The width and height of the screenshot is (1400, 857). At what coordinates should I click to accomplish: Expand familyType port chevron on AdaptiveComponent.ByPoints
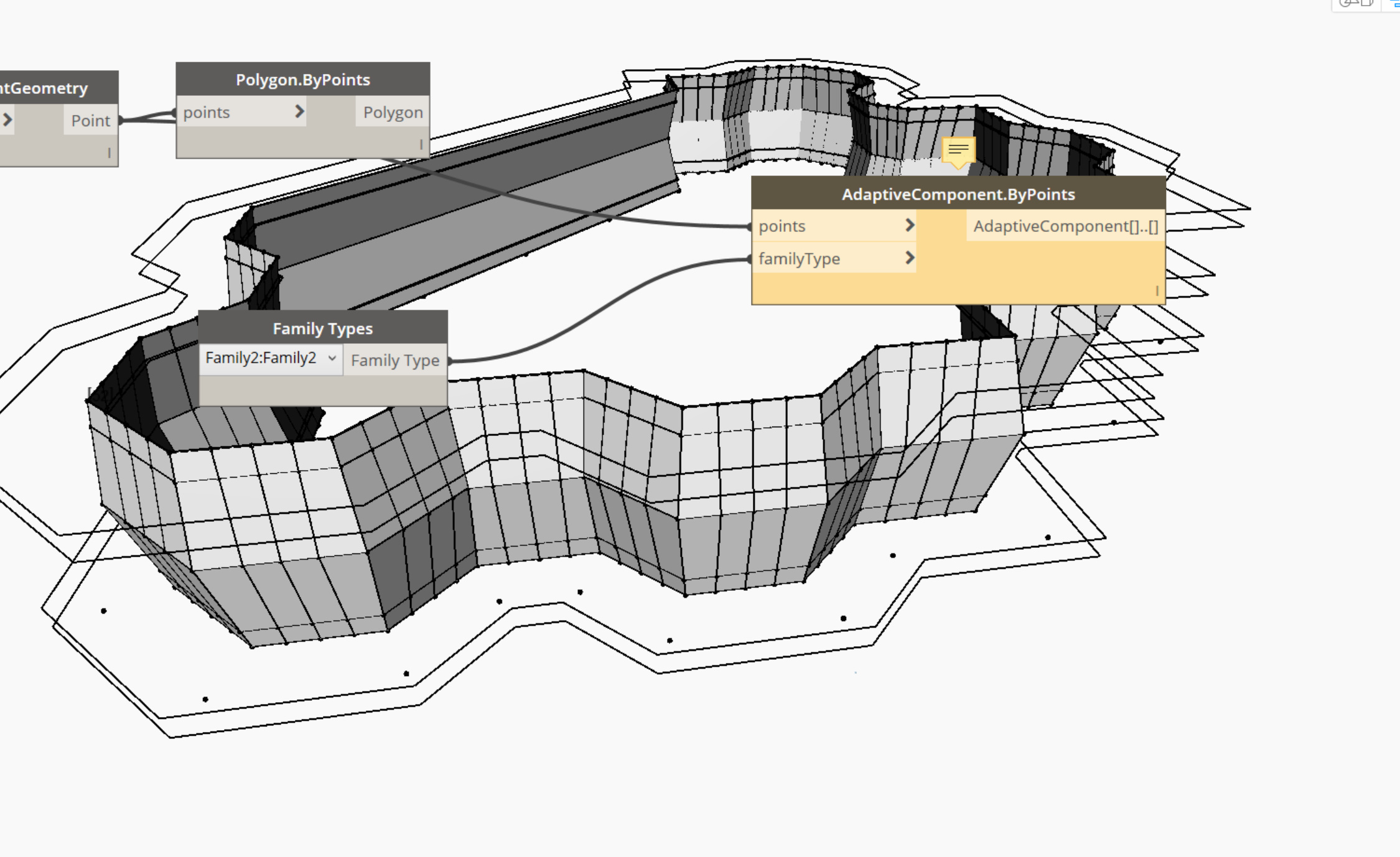(910, 257)
